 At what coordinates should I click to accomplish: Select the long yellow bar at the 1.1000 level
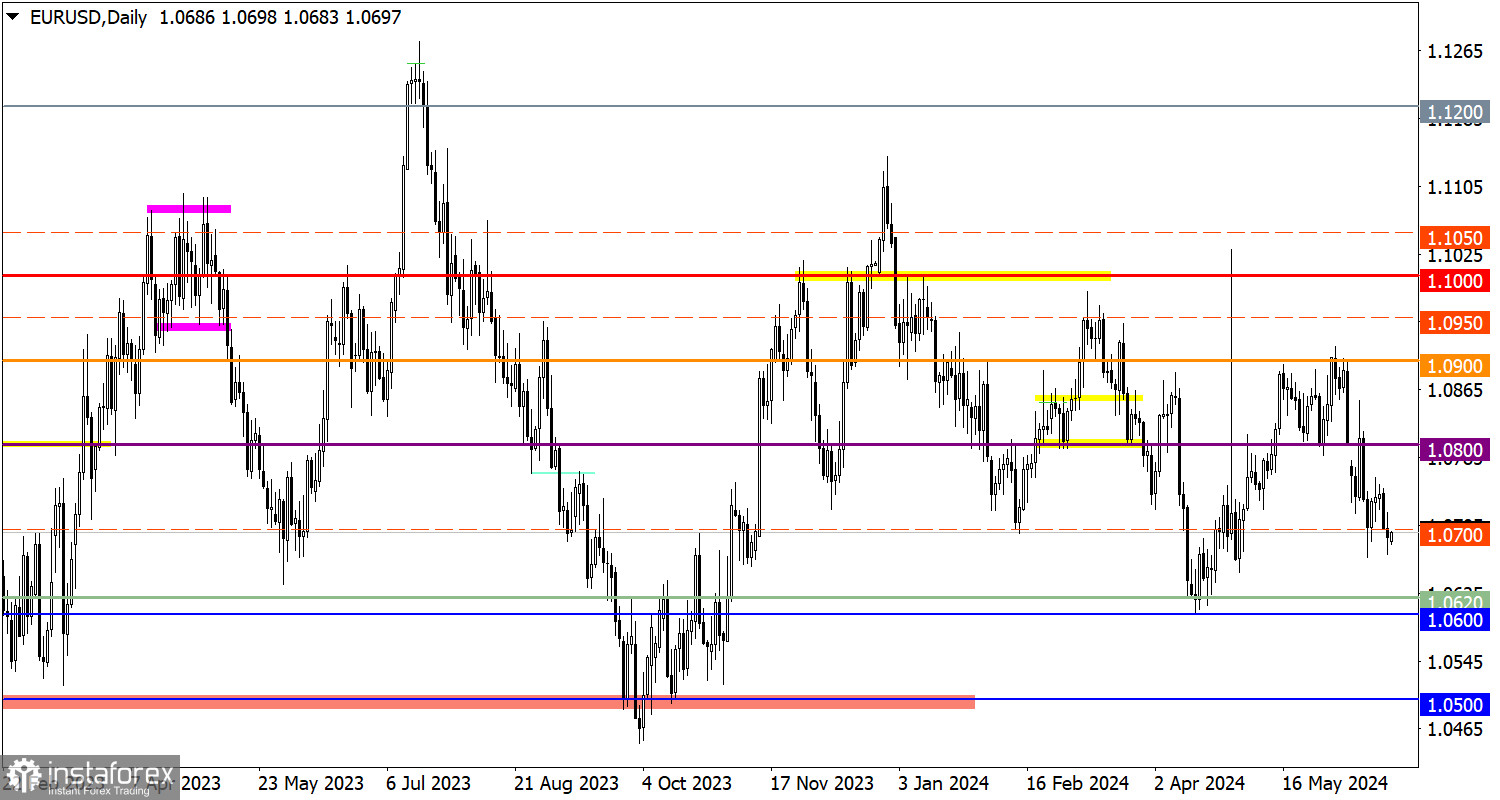point(953,277)
